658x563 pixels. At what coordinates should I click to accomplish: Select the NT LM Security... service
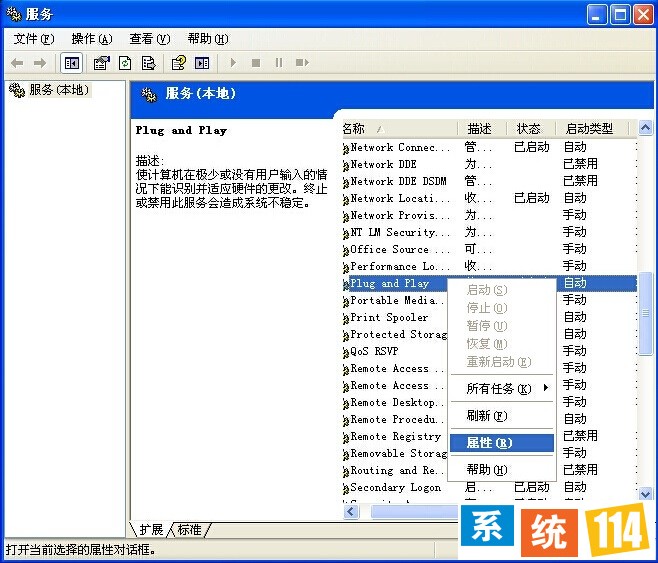click(x=489, y=232)
